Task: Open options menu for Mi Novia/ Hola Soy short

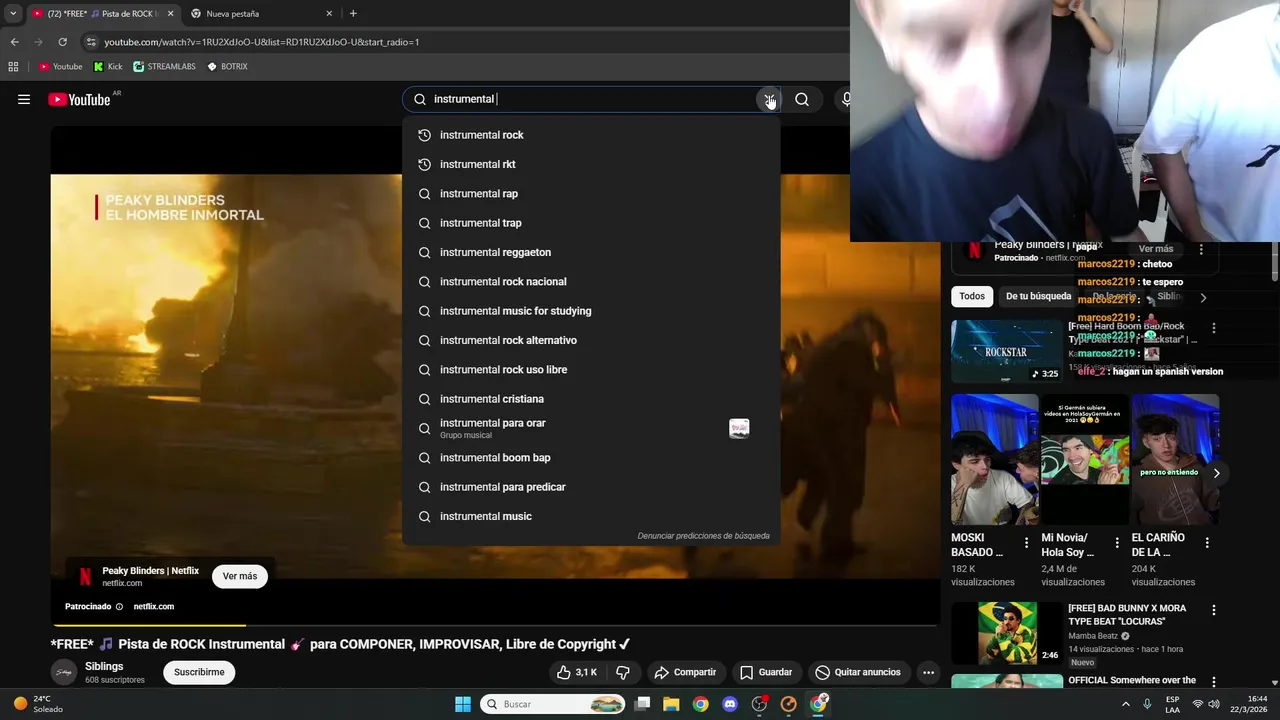Action: pos(1117,543)
